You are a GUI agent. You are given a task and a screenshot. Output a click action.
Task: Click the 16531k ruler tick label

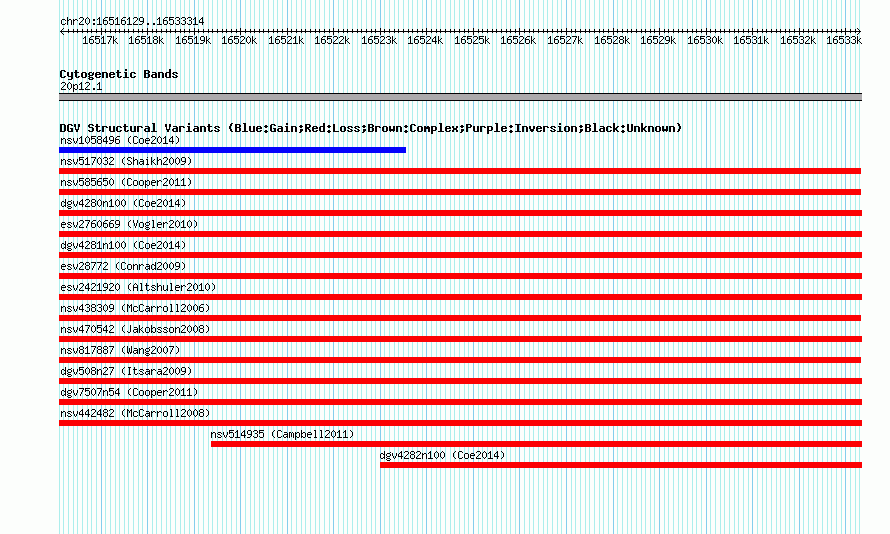(751, 40)
